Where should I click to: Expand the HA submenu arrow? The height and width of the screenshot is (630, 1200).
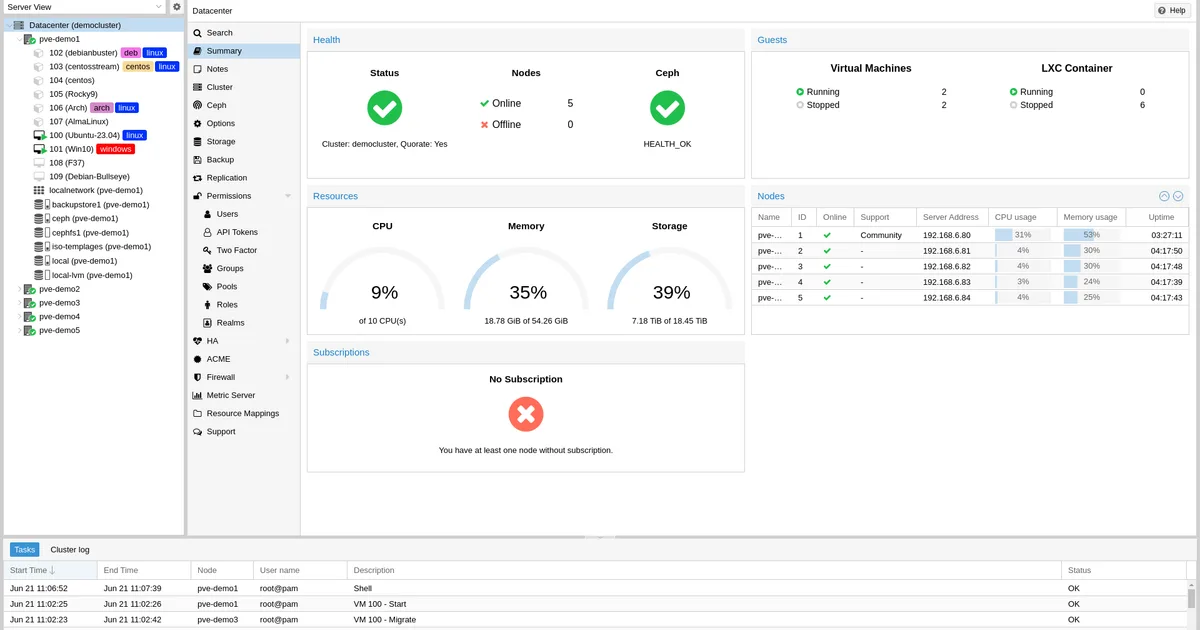(x=288, y=341)
